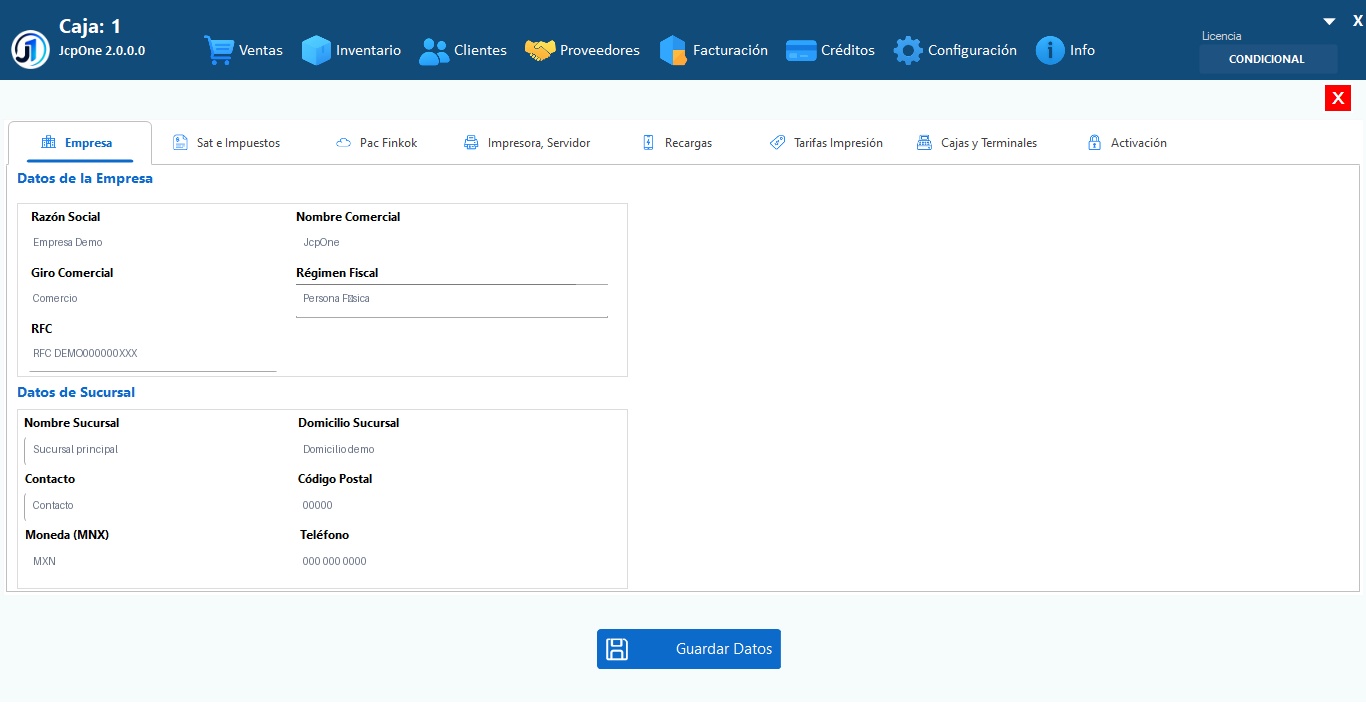Image resolution: width=1366 pixels, height=728 pixels.
Task: Open the Facturación menu
Action: 714,50
